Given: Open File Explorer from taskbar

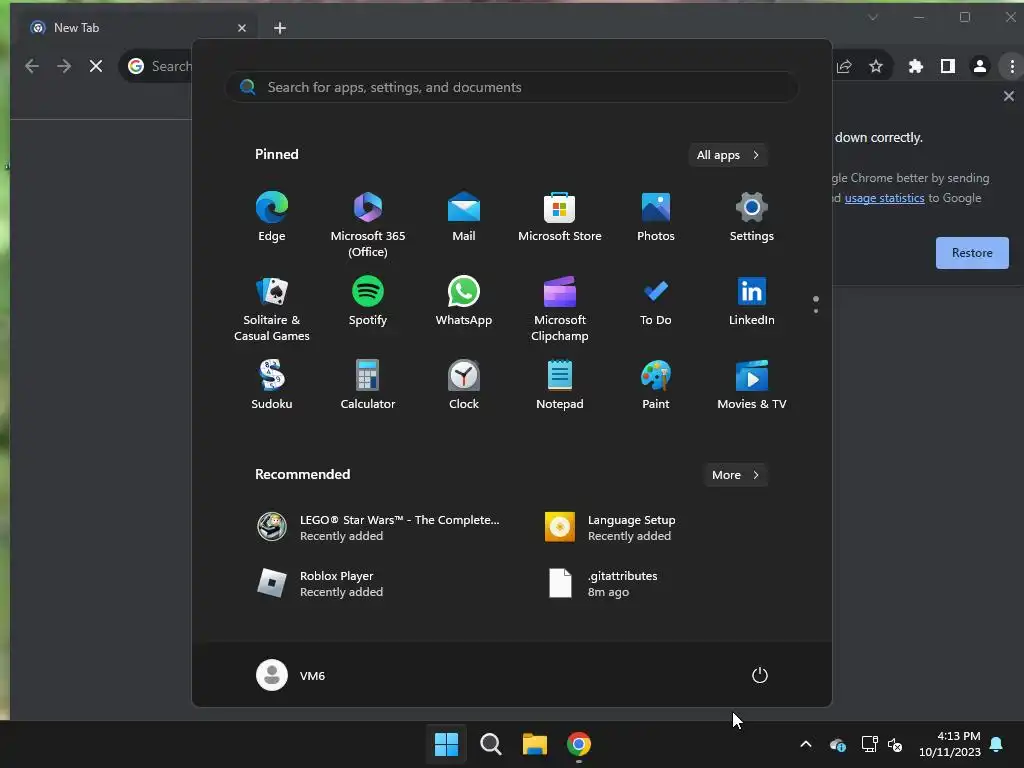Looking at the screenshot, I should (535, 744).
